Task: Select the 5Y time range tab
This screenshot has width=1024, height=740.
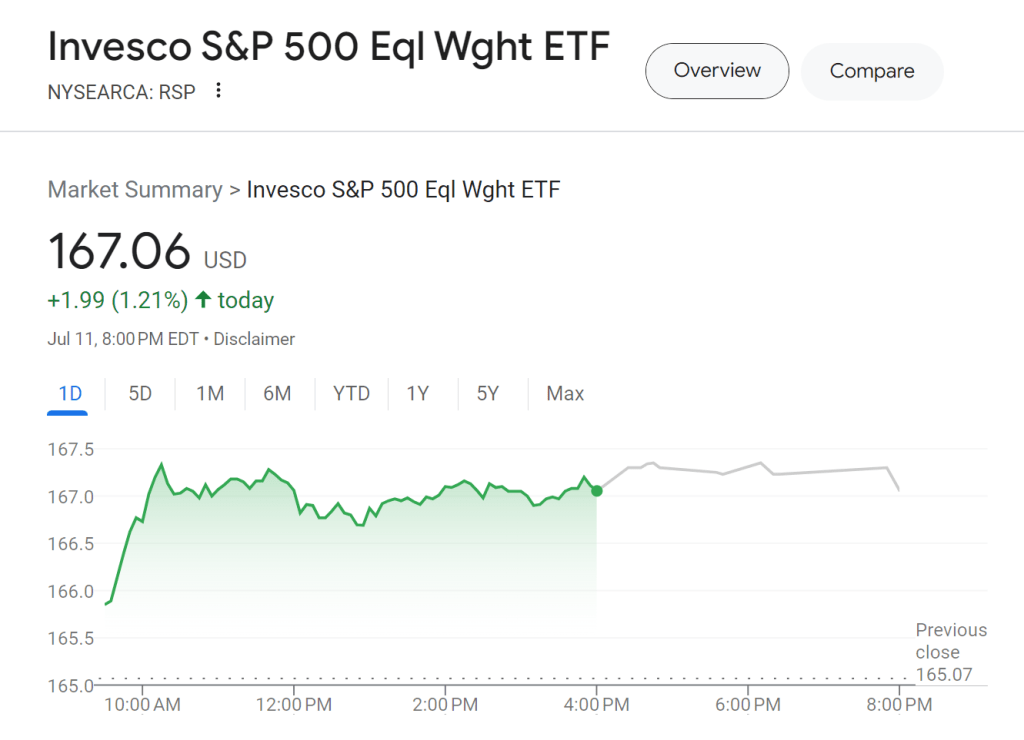Action: pyautogui.click(x=487, y=394)
